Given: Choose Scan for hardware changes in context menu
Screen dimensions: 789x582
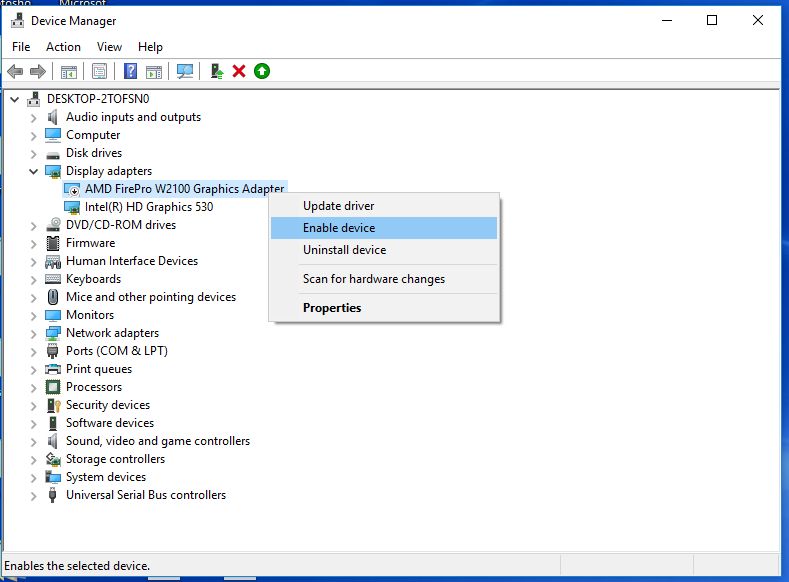Looking at the screenshot, I should pyautogui.click(x=384, y=279).
